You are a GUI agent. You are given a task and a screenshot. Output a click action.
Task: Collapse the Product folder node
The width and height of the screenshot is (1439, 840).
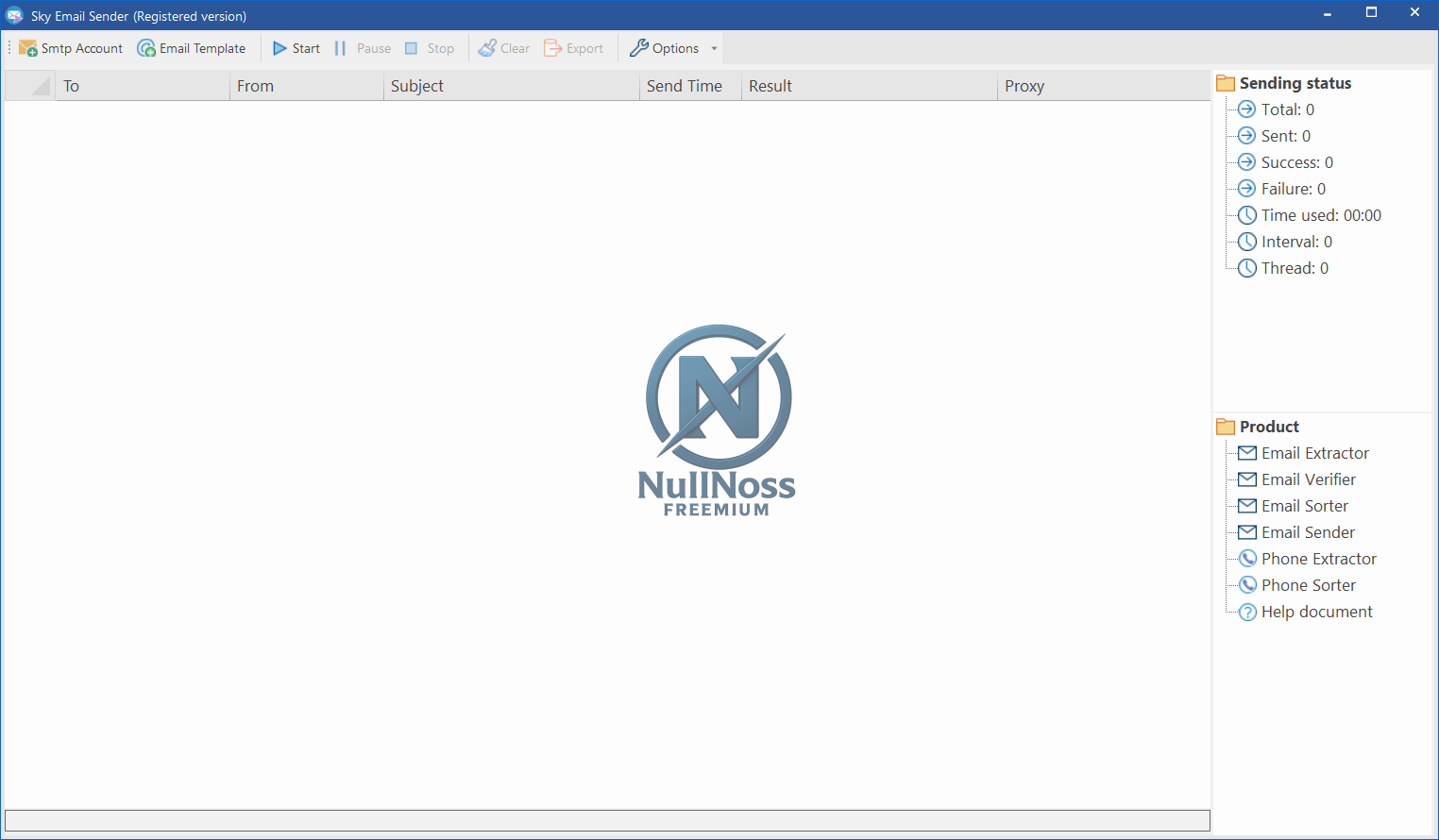[x=1226, y=427]
